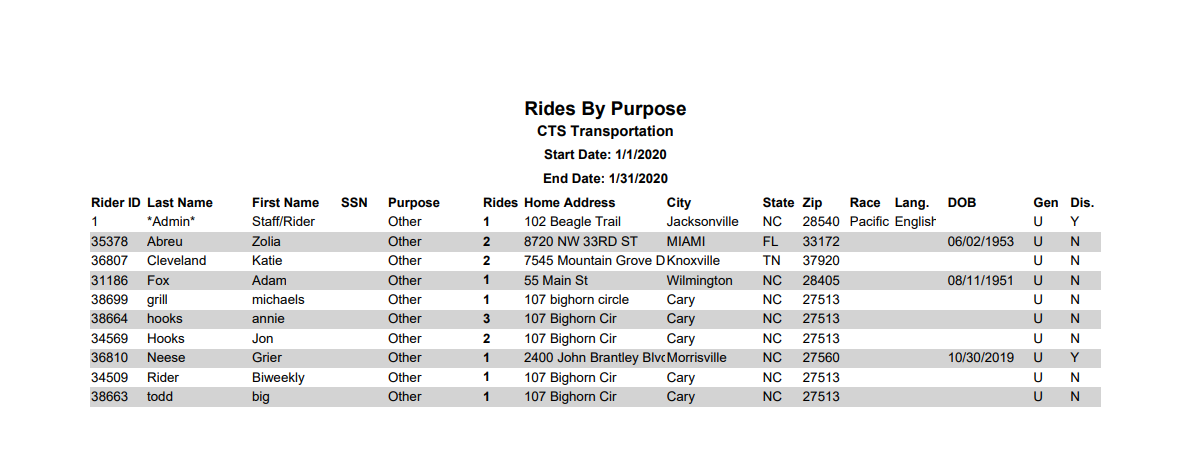The image size is (1191, 468).
Task: Click rider ID 38664 for annie hooks
Action: [107, 319]
